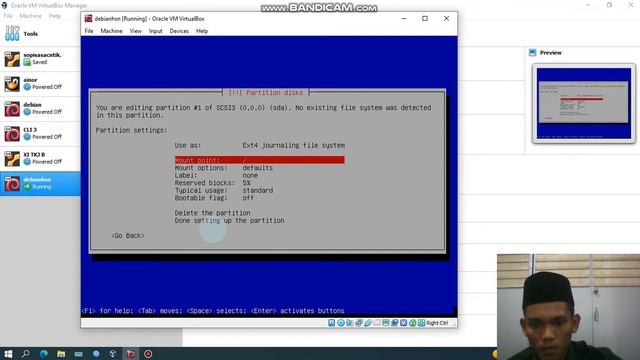
Task: Click the sopiasacntik VM icon in Manager list
Action: tap(12, 59)
